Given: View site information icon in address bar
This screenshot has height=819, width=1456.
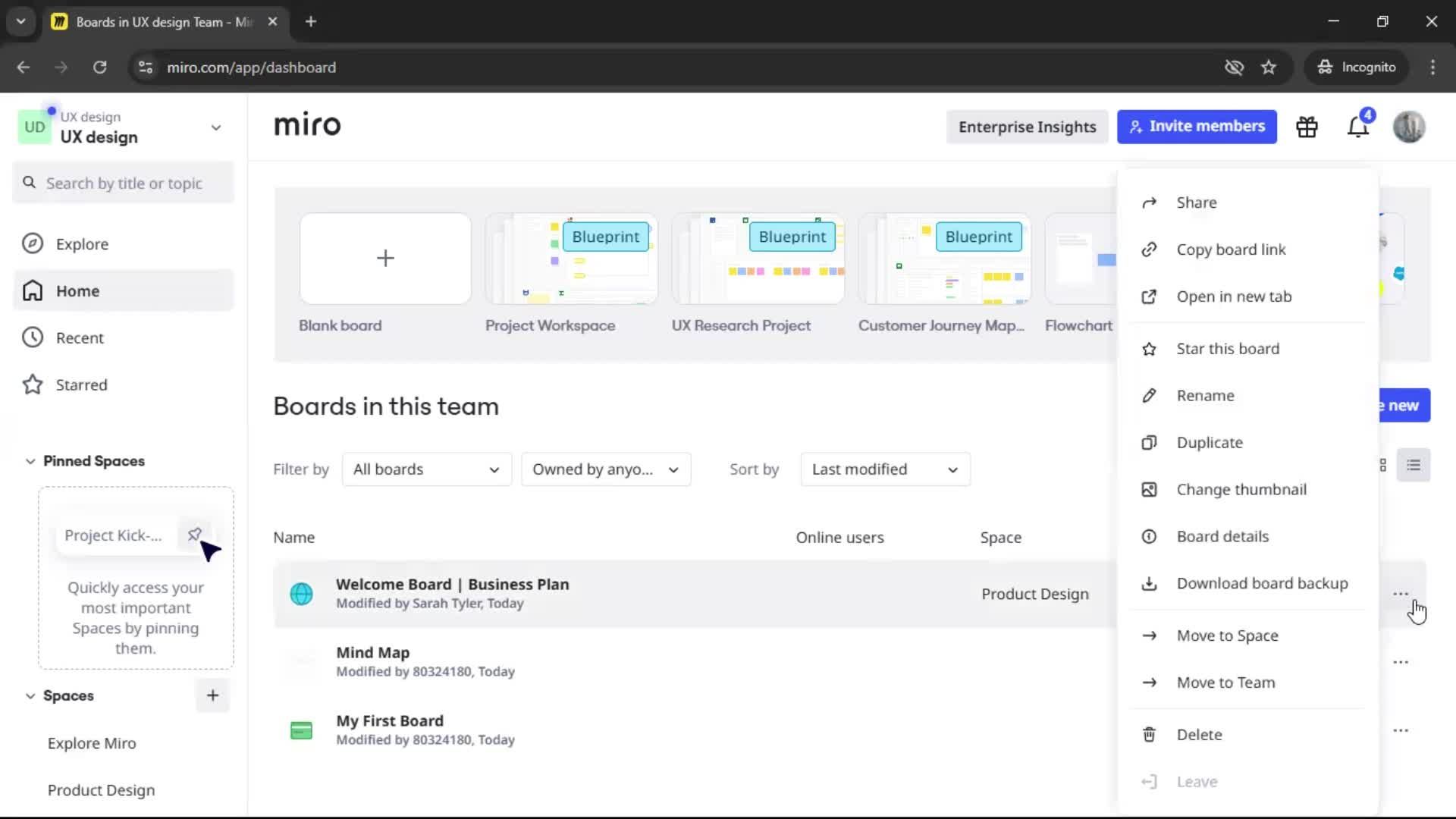Looking at the screenshot, I should coord(146,67).
